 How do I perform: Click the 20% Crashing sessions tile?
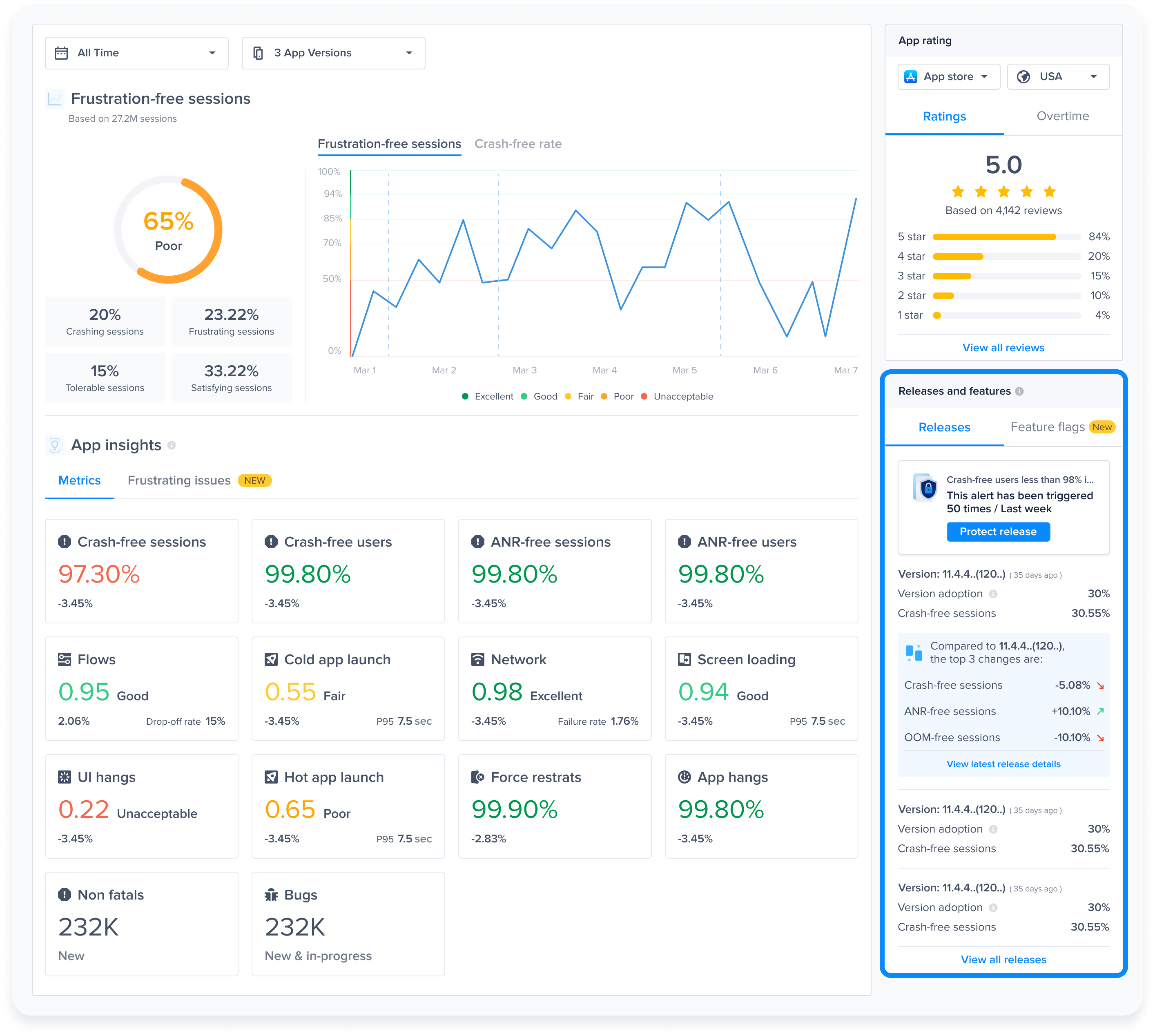click(x=105, y=322)
